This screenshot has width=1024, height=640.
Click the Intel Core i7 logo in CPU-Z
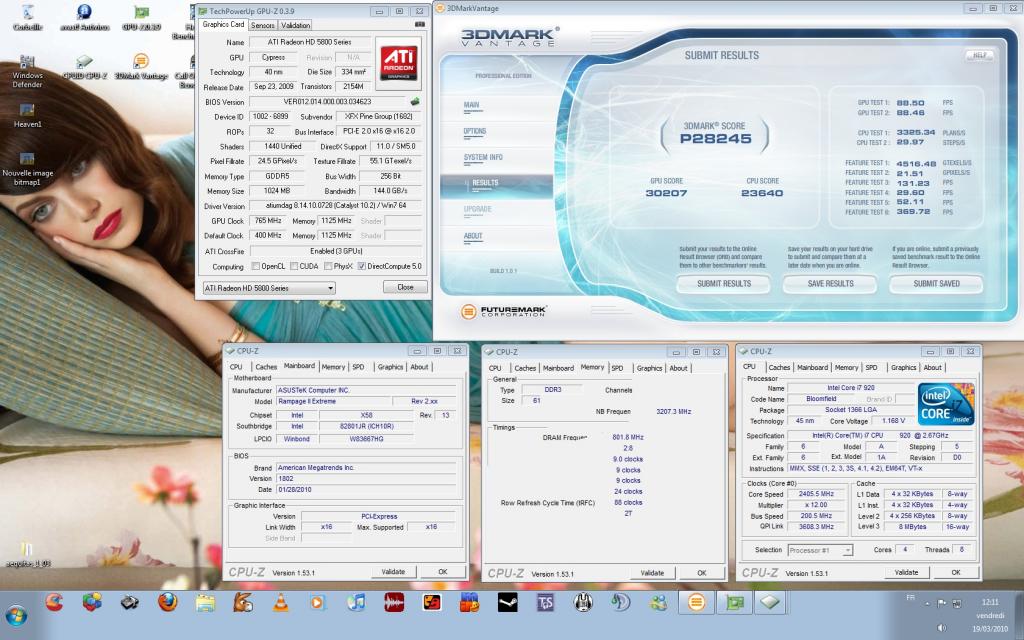click(946, 405)
